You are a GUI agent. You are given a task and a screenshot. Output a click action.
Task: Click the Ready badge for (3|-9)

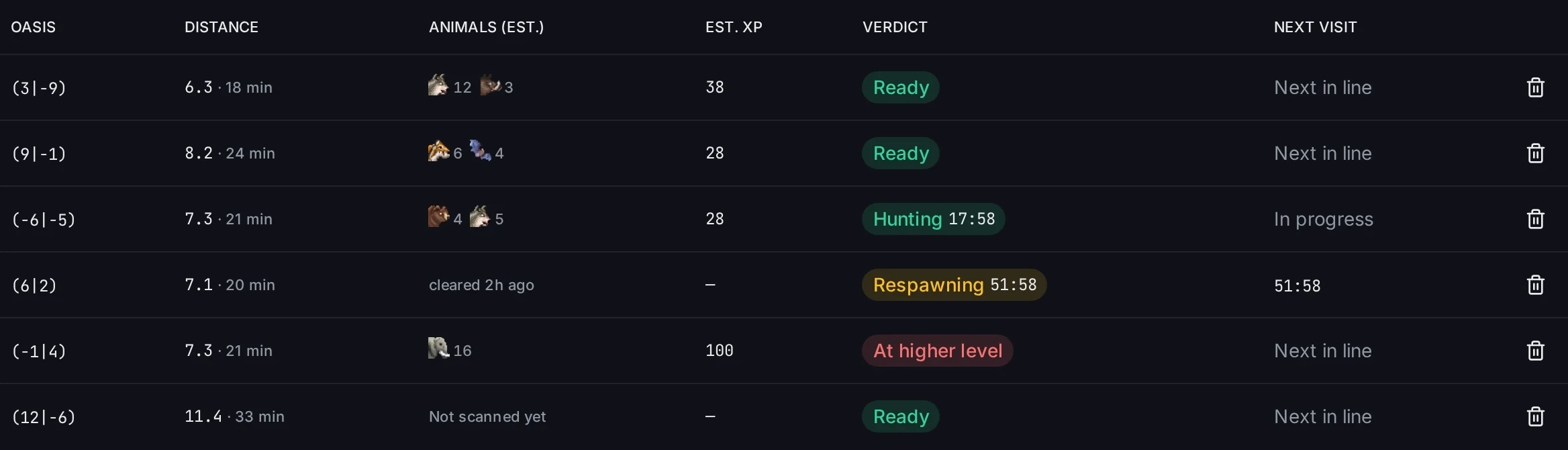[901, 87]
